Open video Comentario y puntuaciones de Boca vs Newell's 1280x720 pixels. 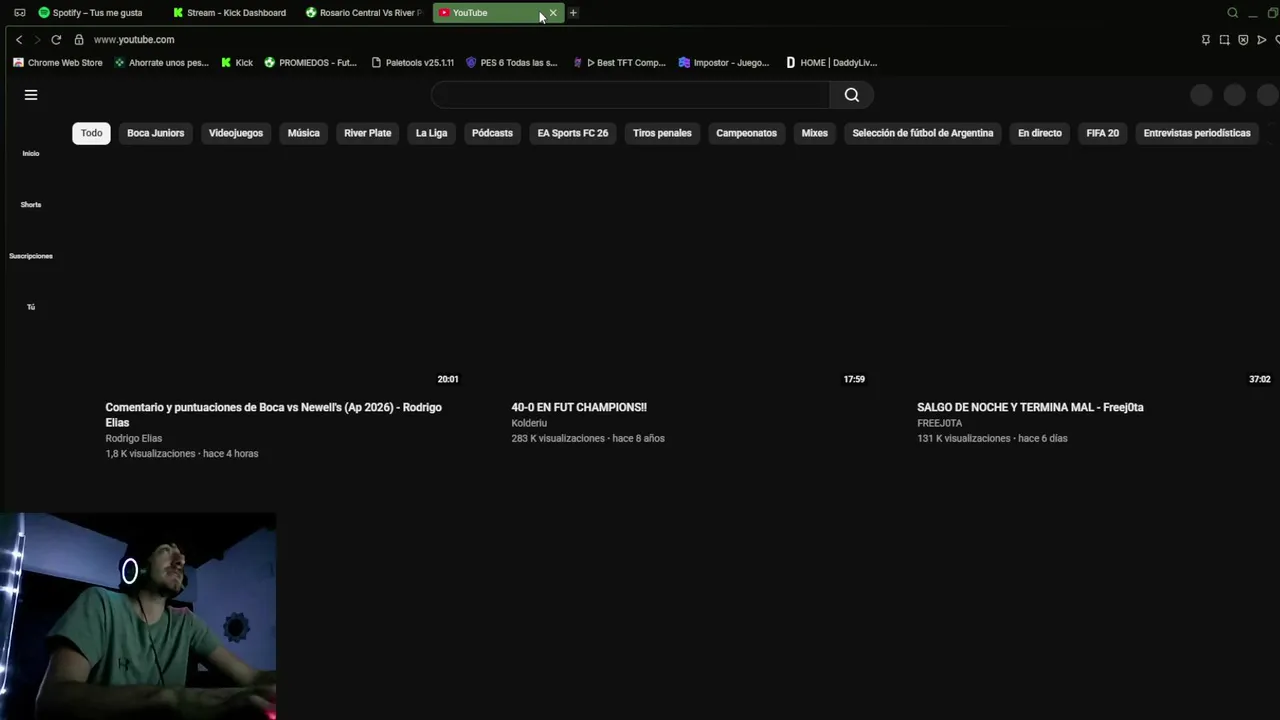(x=273, y=415)
